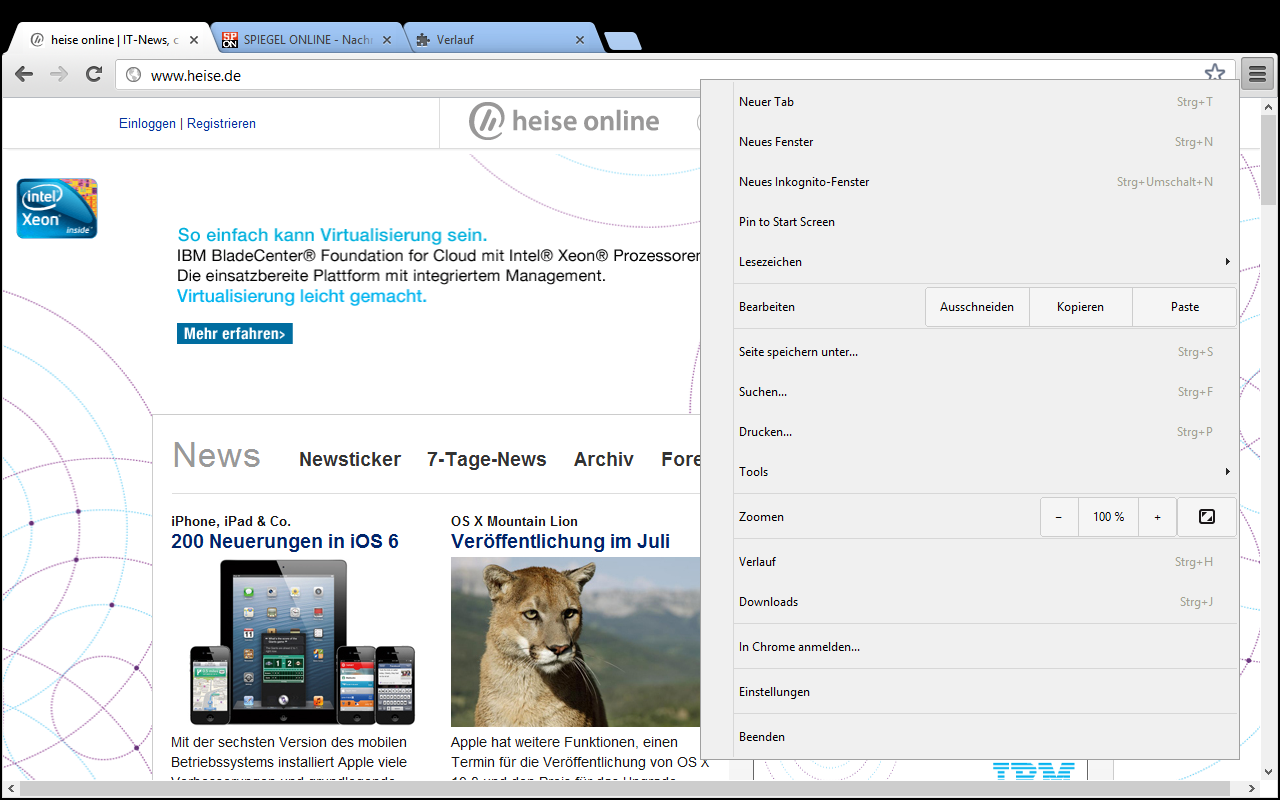
Task: Click the ad headline So einfach kann Virtualisierung sein.
Action: click(x=332, y=235)
